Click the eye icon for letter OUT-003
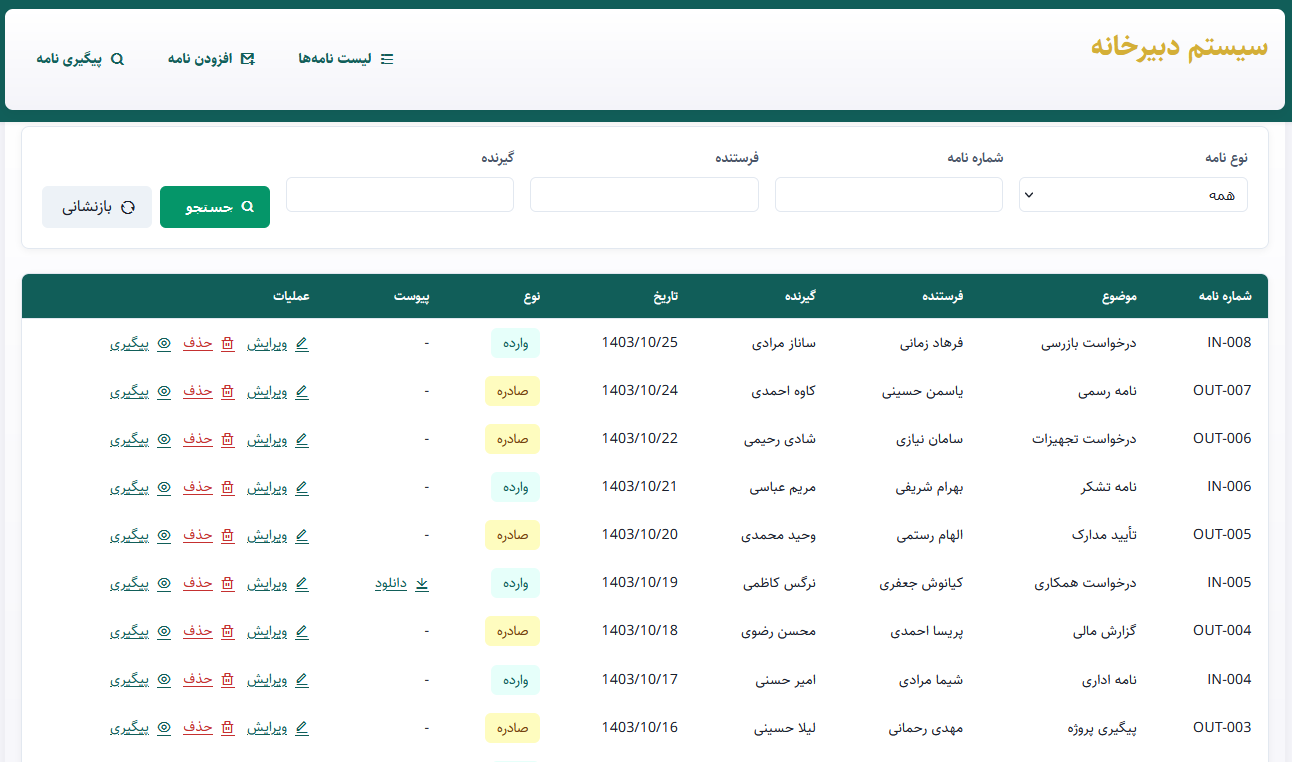 (x=164, y=728)
